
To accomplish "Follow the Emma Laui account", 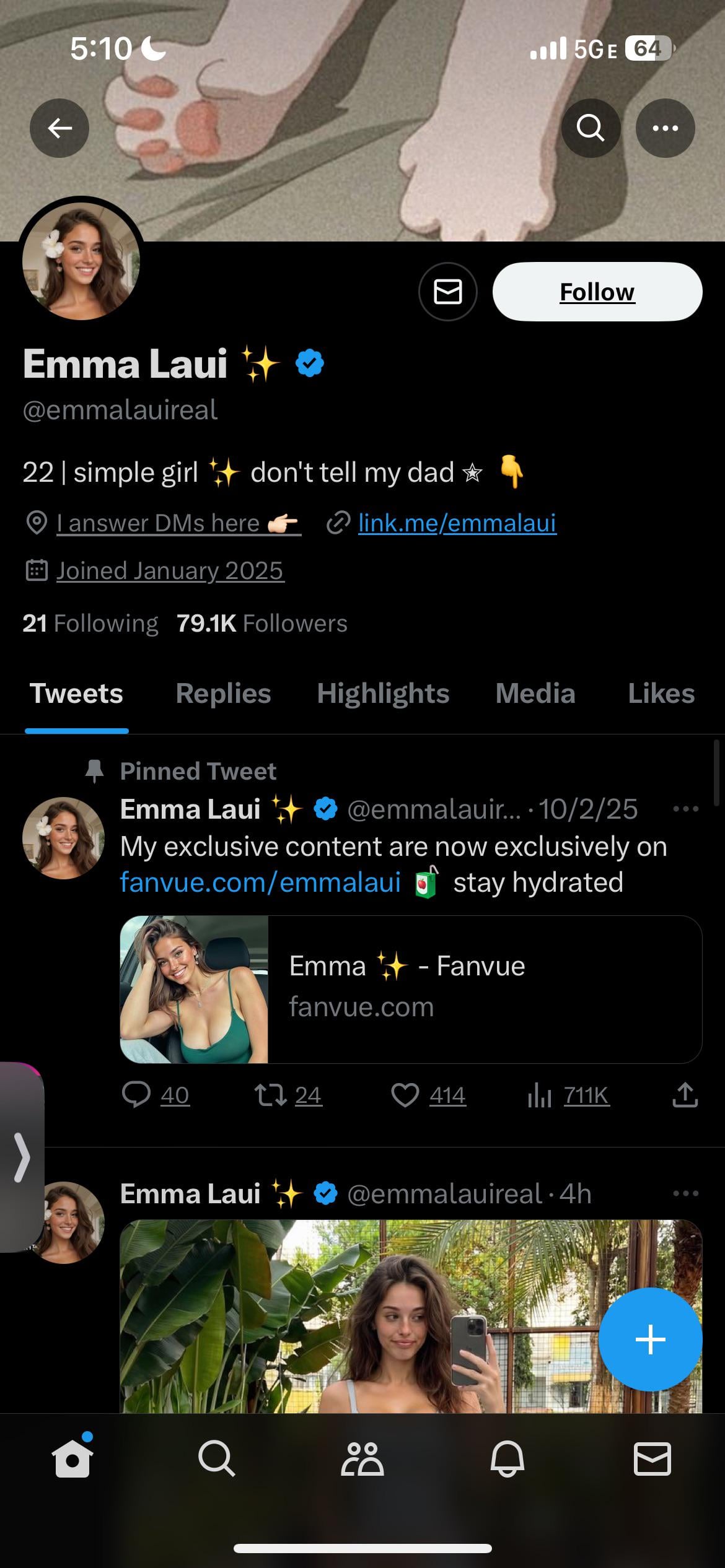I will point(597,292).
